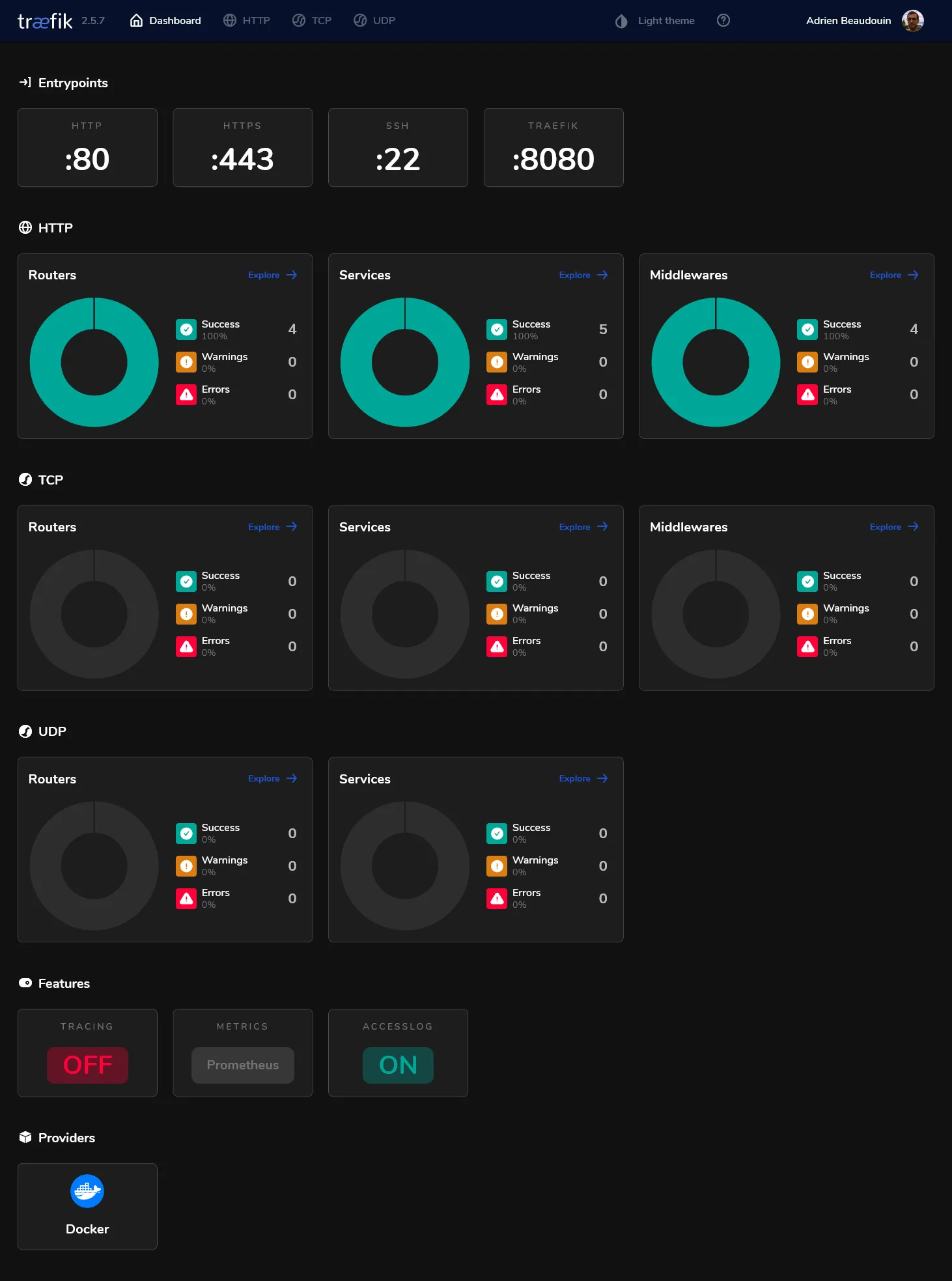Click TCP Routers Errors red icon
The image size is (952, 1281).
point(186,647)
